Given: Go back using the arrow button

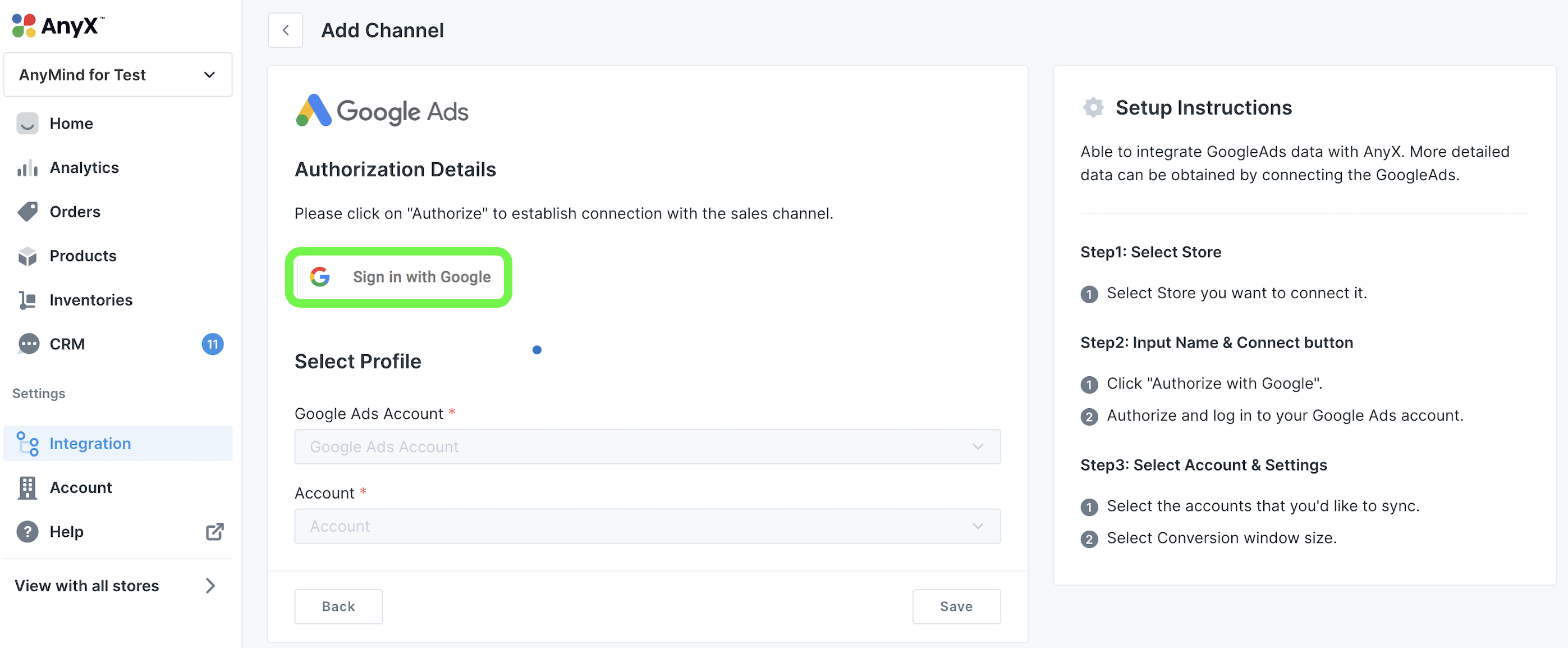Looking at the screenshot, I should click(x=286, y=30).
